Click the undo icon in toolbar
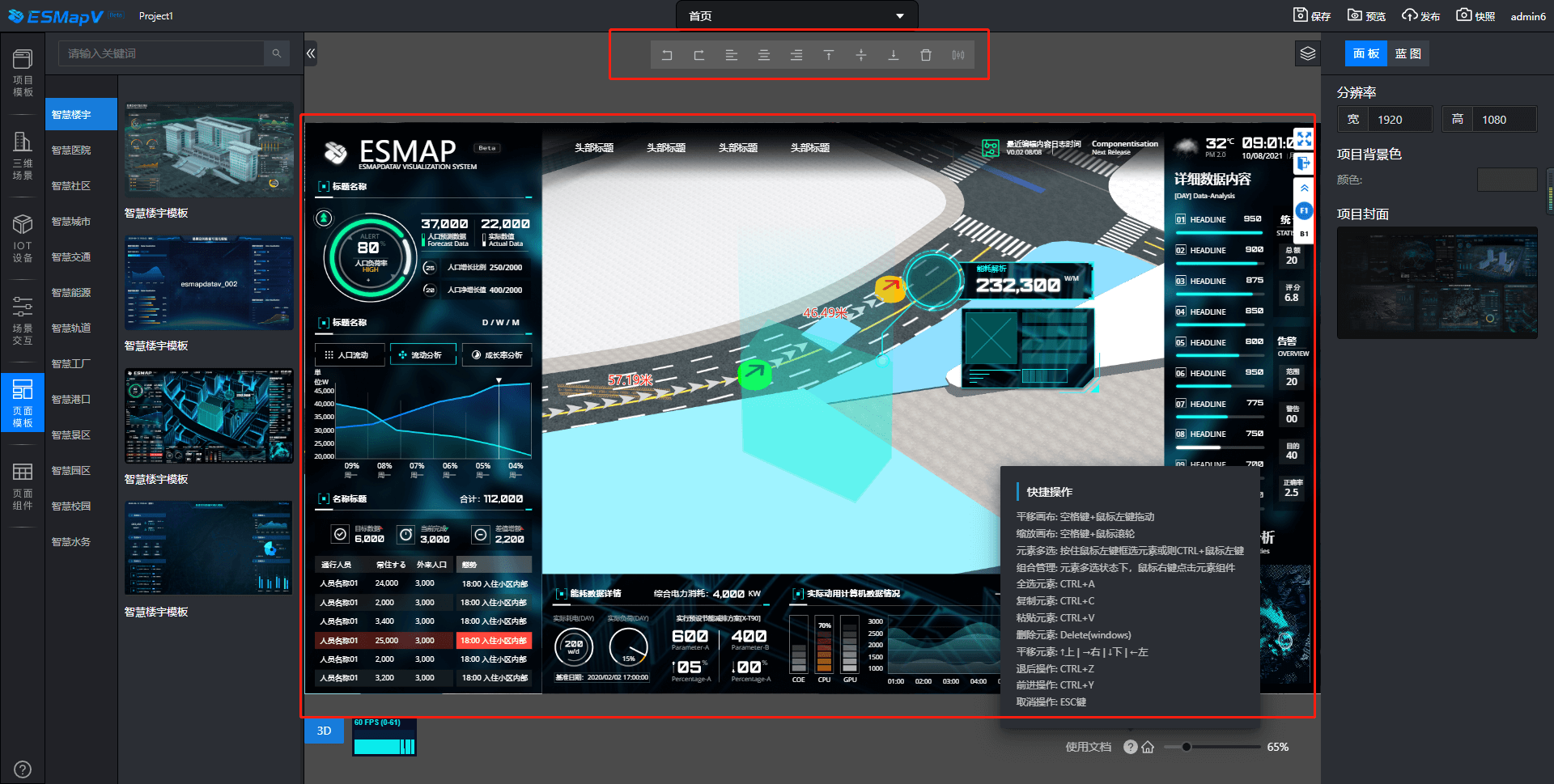 click(x=667, y=55)
